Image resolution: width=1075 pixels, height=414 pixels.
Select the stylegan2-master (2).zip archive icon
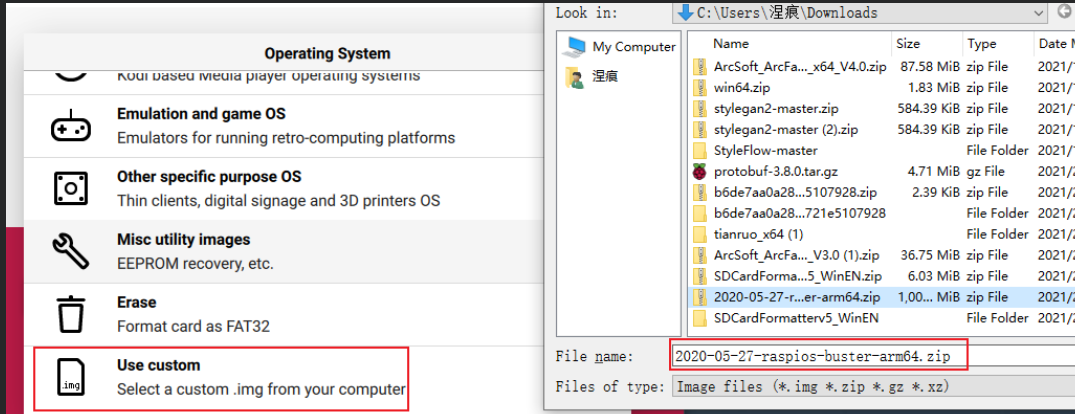700,130
